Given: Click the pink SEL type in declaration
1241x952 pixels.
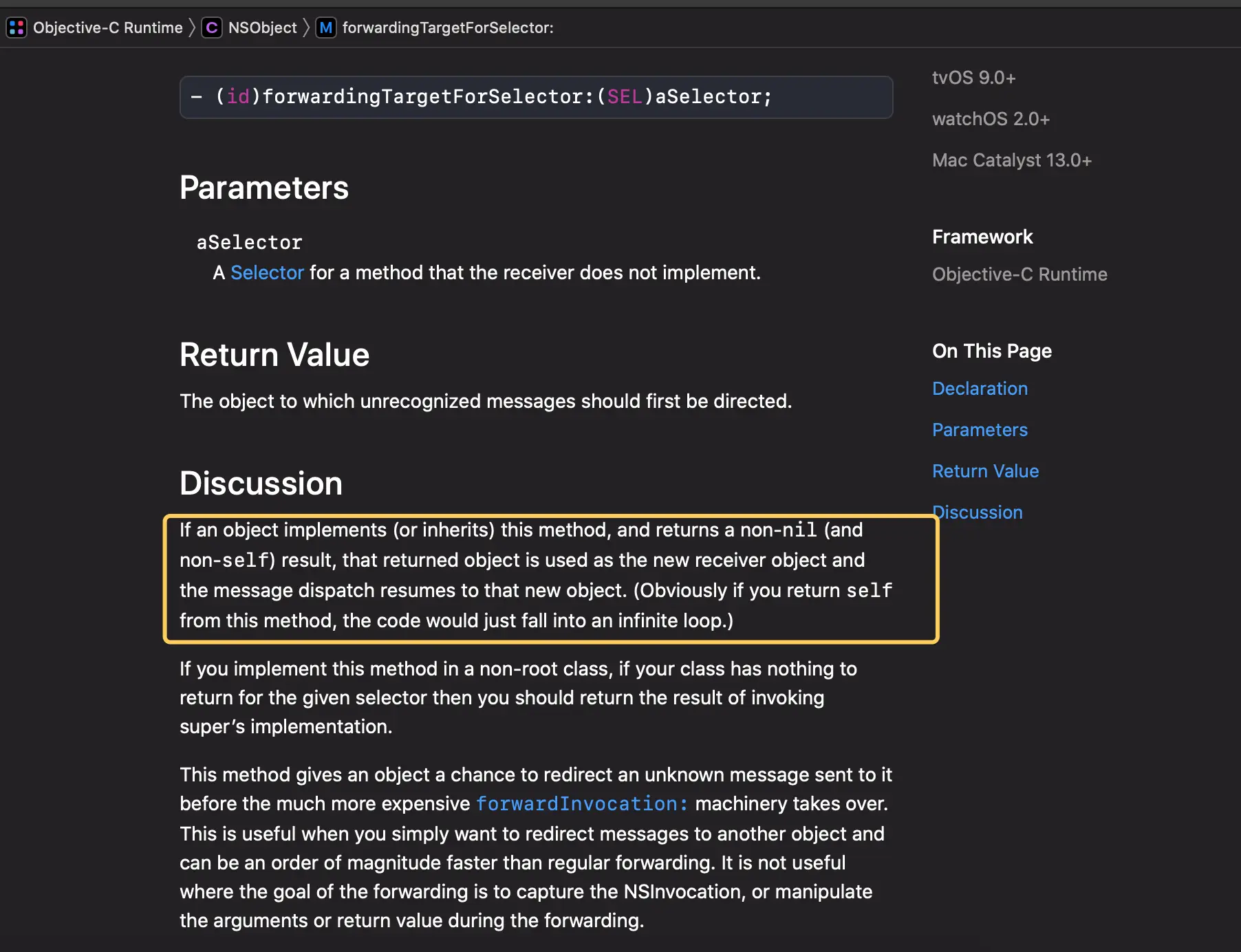Looking at the screenshot, I should [x=625, y=97].
